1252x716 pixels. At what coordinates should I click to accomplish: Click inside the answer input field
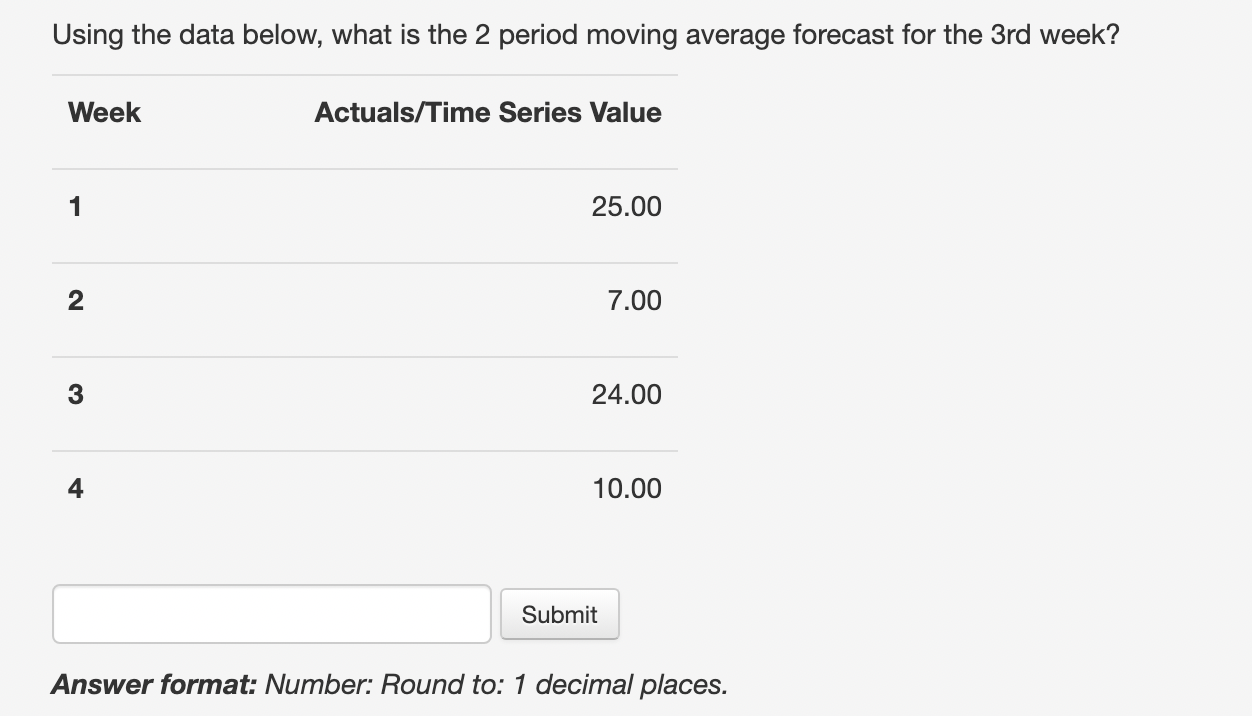point(271,614)
